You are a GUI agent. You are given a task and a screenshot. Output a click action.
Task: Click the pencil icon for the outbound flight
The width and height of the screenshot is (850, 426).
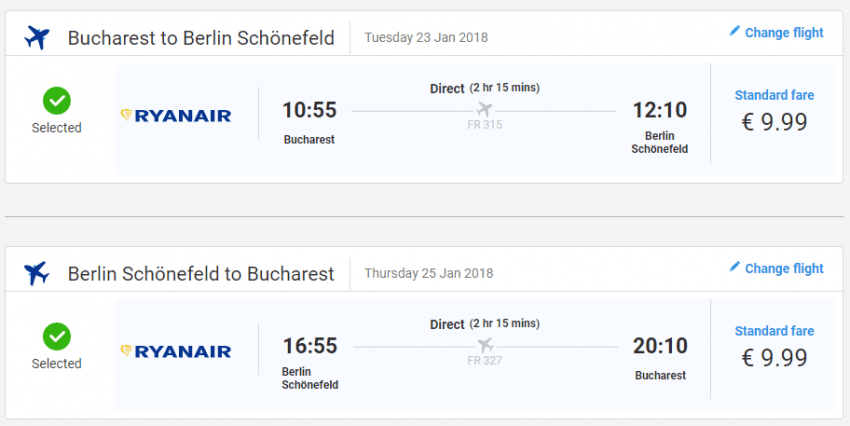point(735,32)
